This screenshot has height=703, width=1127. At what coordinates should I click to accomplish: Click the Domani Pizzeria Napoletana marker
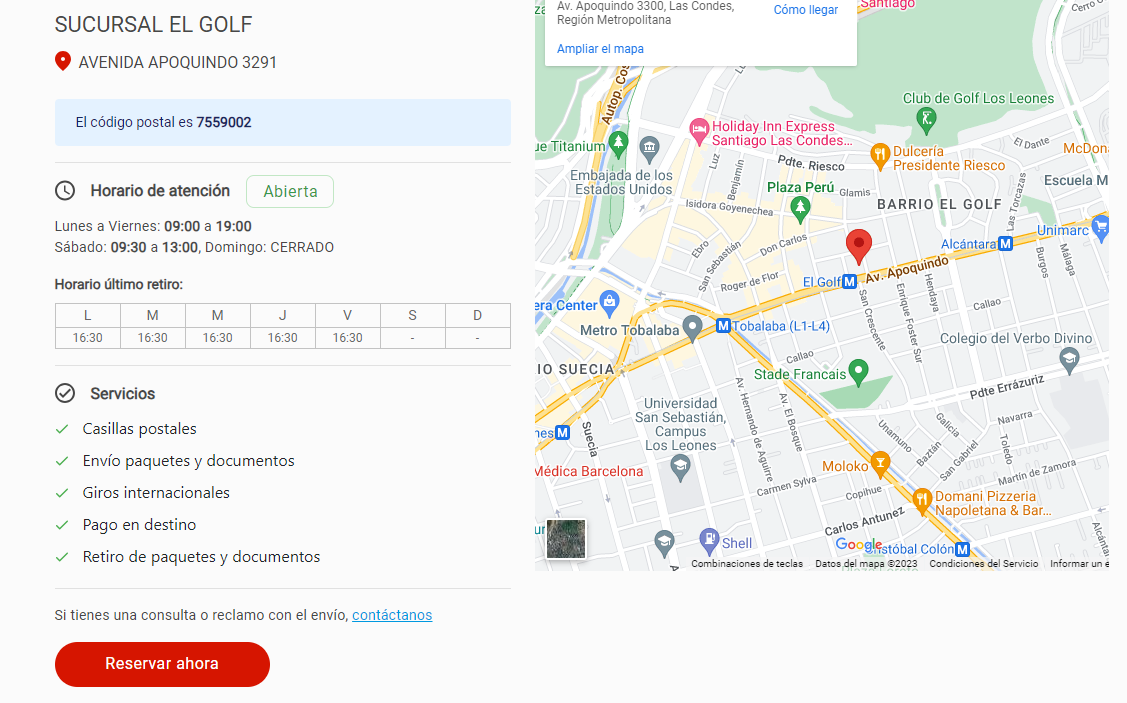(922, 500)
